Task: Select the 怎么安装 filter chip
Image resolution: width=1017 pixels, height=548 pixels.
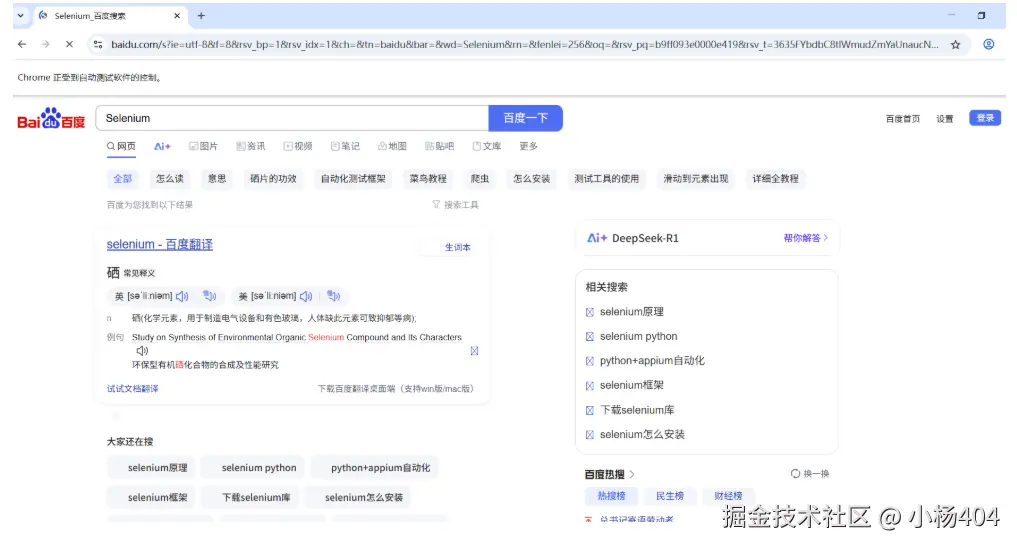Action: pos(532,178)
